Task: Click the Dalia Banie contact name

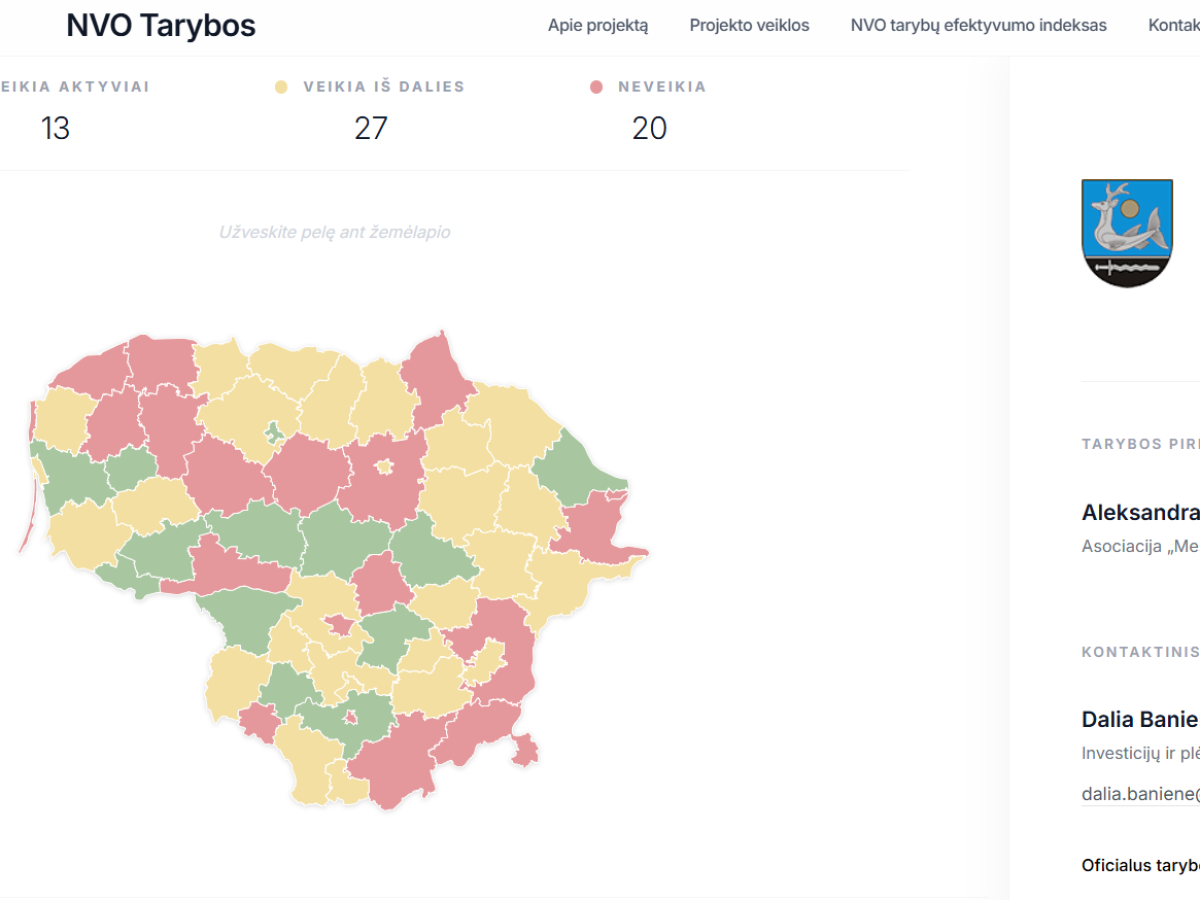Action: click(x=1141, y=719)
